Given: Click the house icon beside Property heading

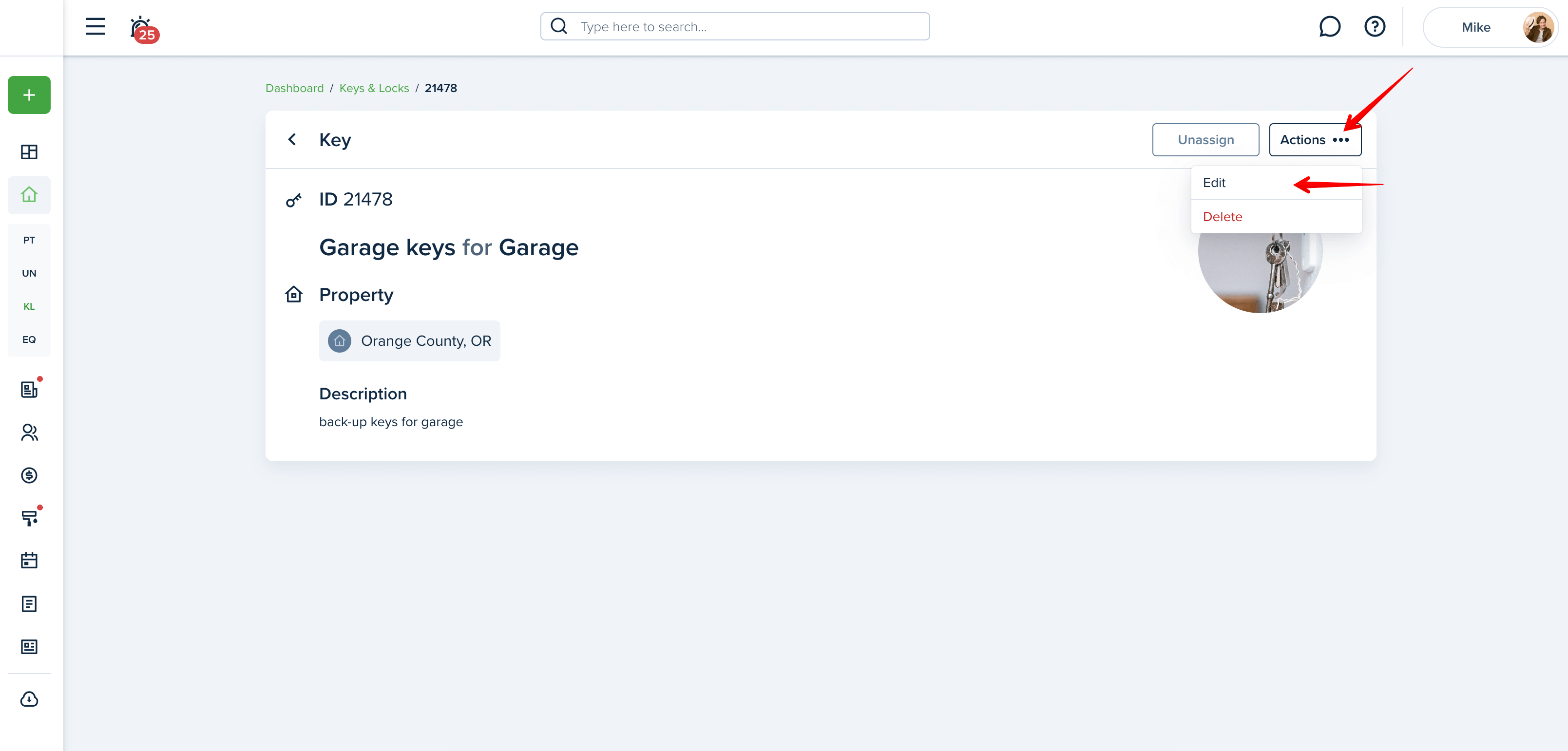Looking at the screenshot, I should 293,295.
